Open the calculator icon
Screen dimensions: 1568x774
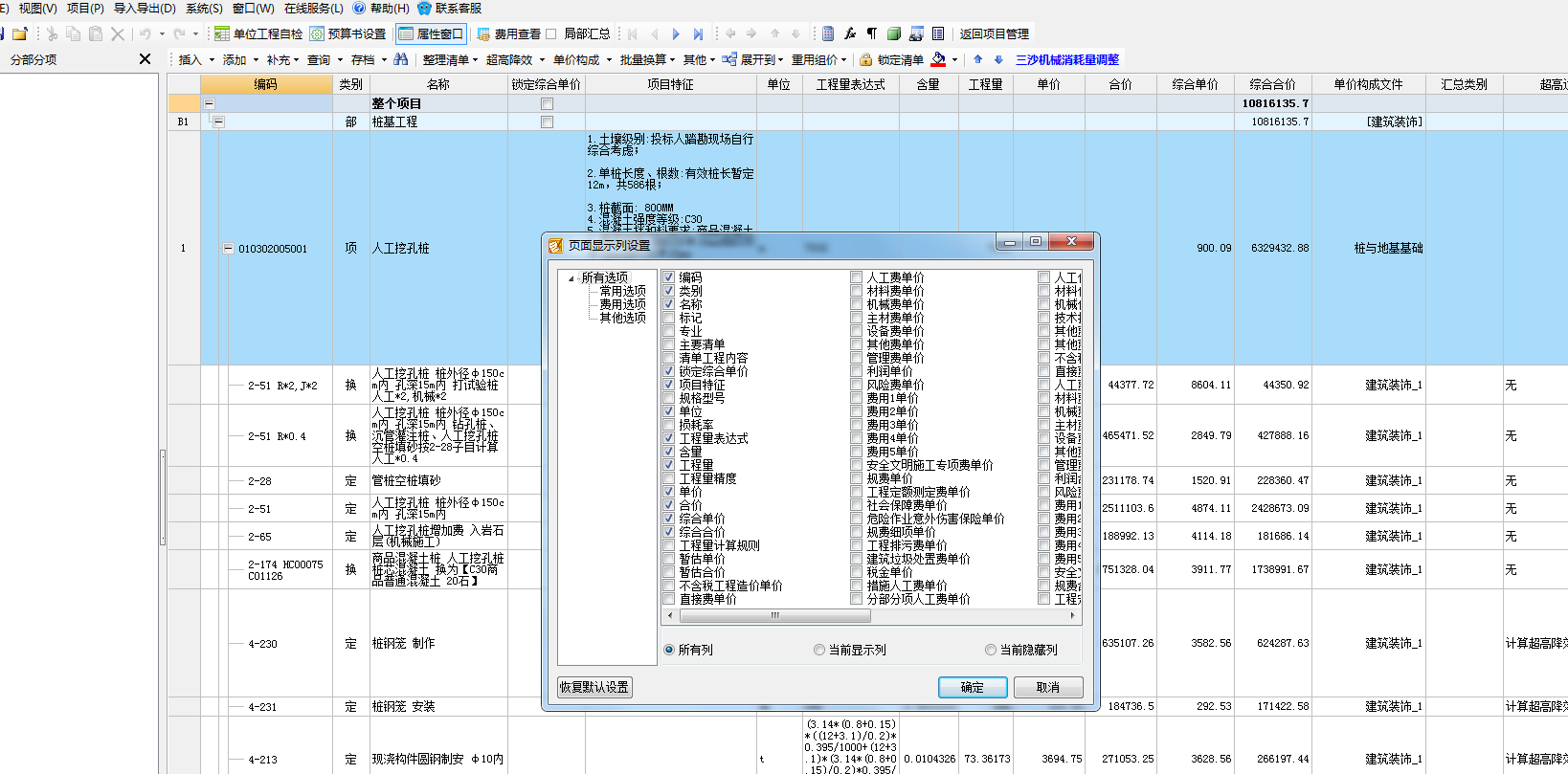click(x=828, y=33)
